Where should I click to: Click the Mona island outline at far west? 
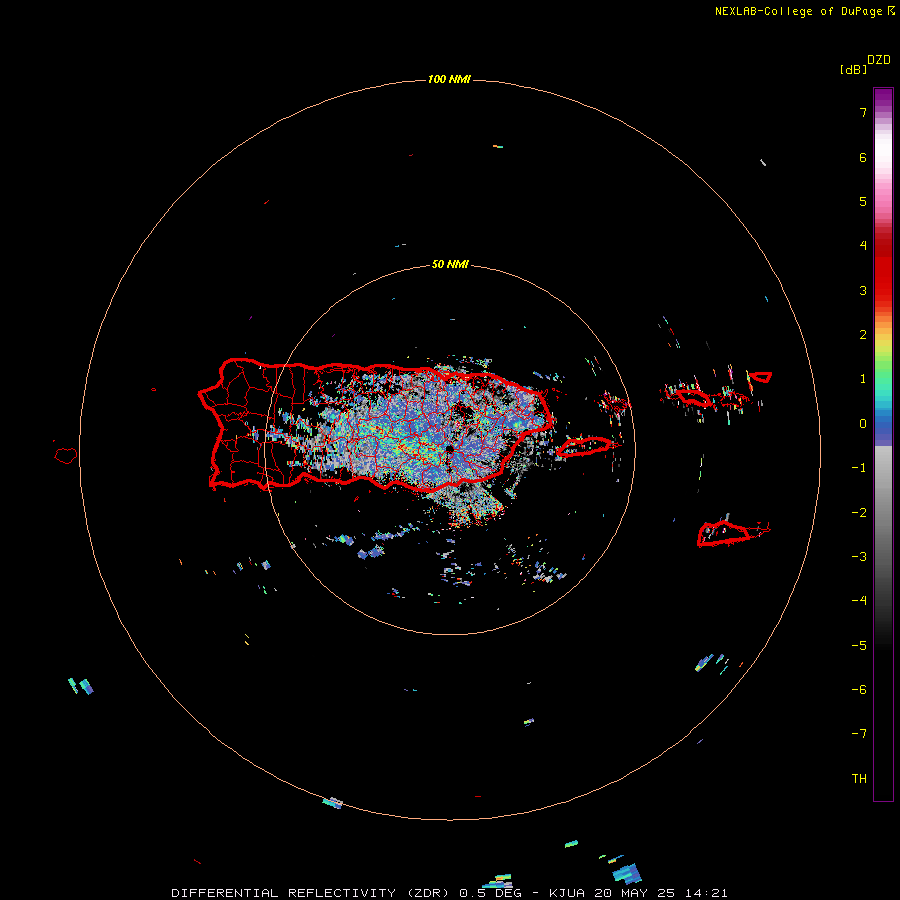(66, 456)
